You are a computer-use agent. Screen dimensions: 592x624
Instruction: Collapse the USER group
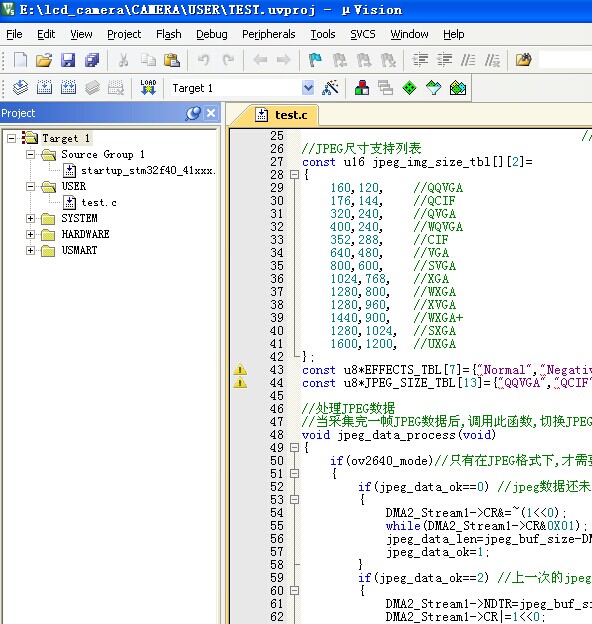(30, 186)
